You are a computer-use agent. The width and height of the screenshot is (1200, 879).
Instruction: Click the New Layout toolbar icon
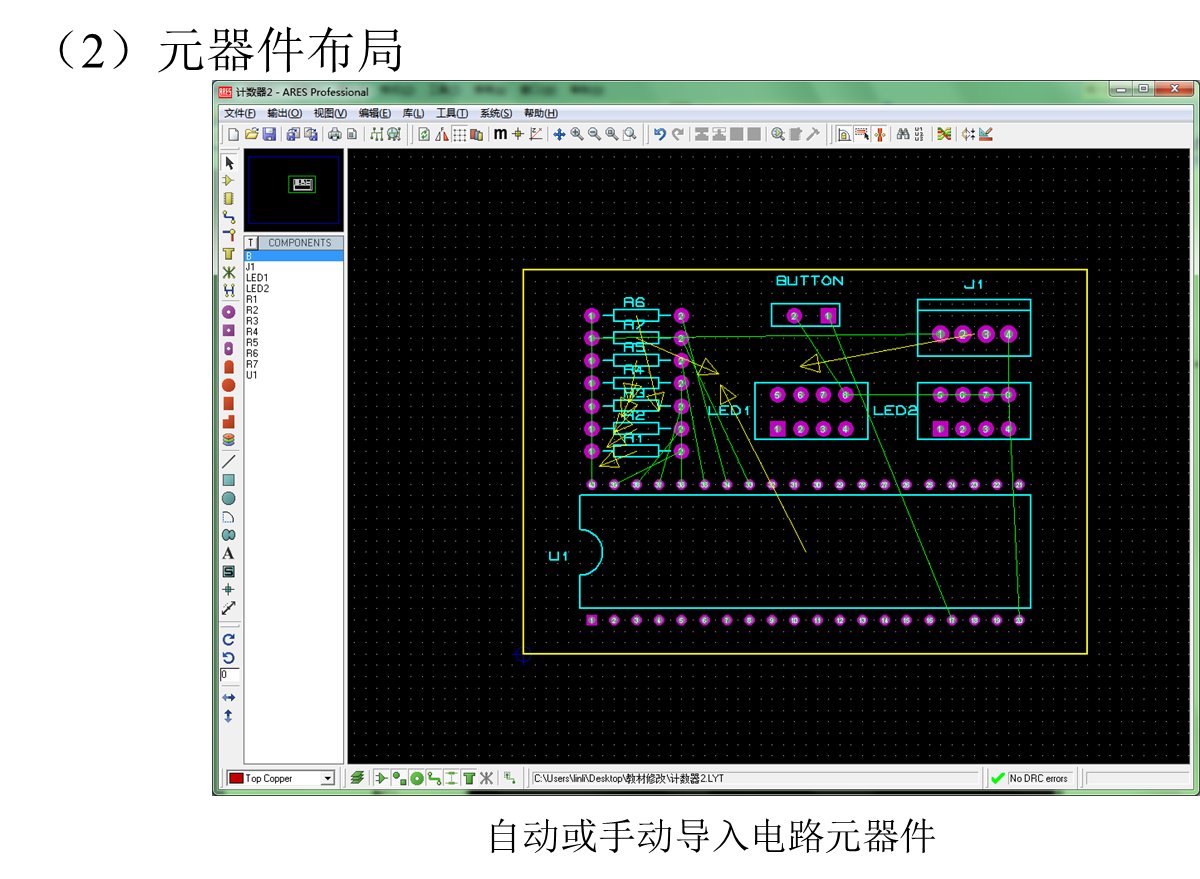(x=233, y=134)
